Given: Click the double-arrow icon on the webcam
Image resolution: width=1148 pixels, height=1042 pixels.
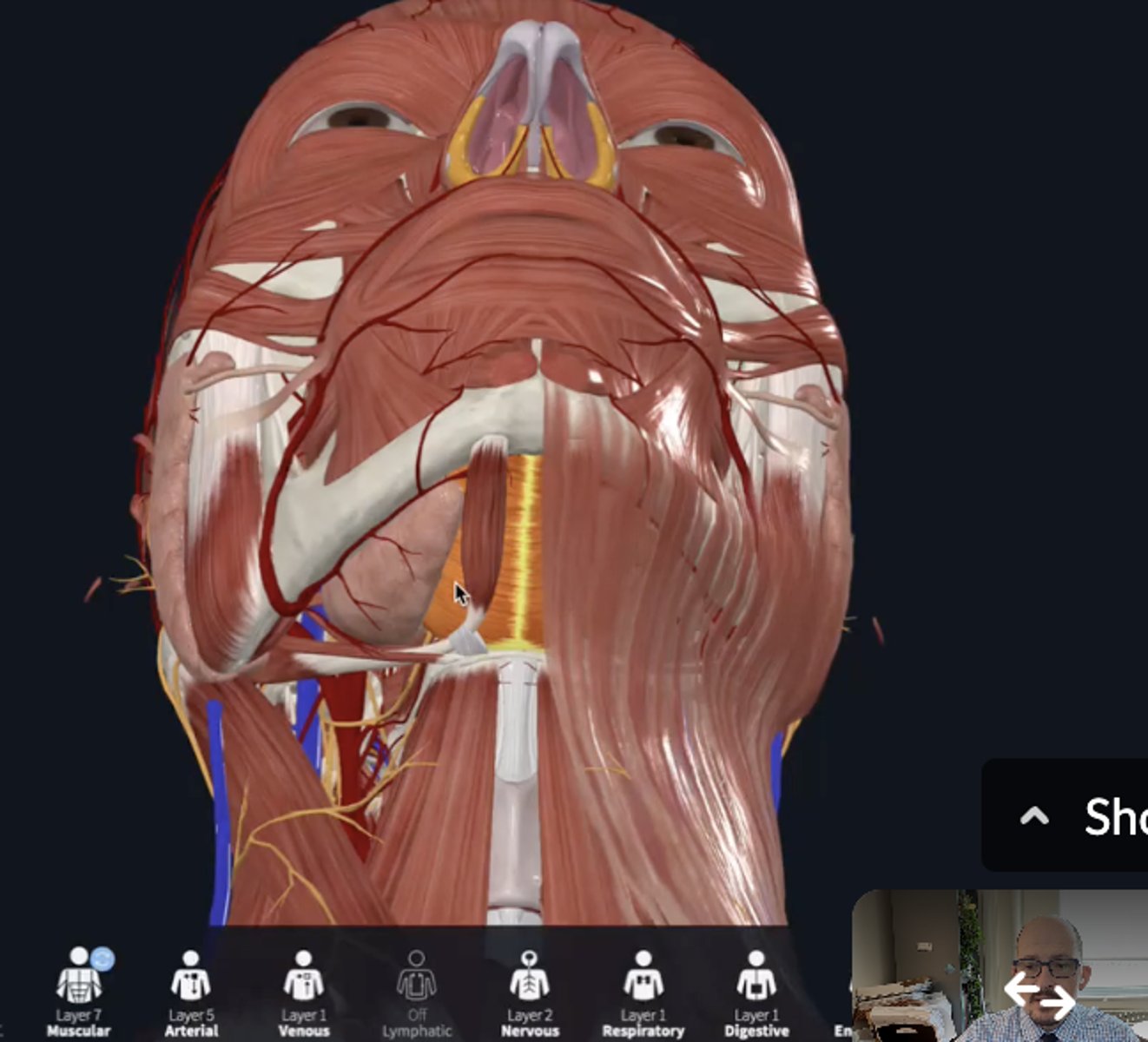Looking at the screenshot, I should click(x=1039, y=996).
